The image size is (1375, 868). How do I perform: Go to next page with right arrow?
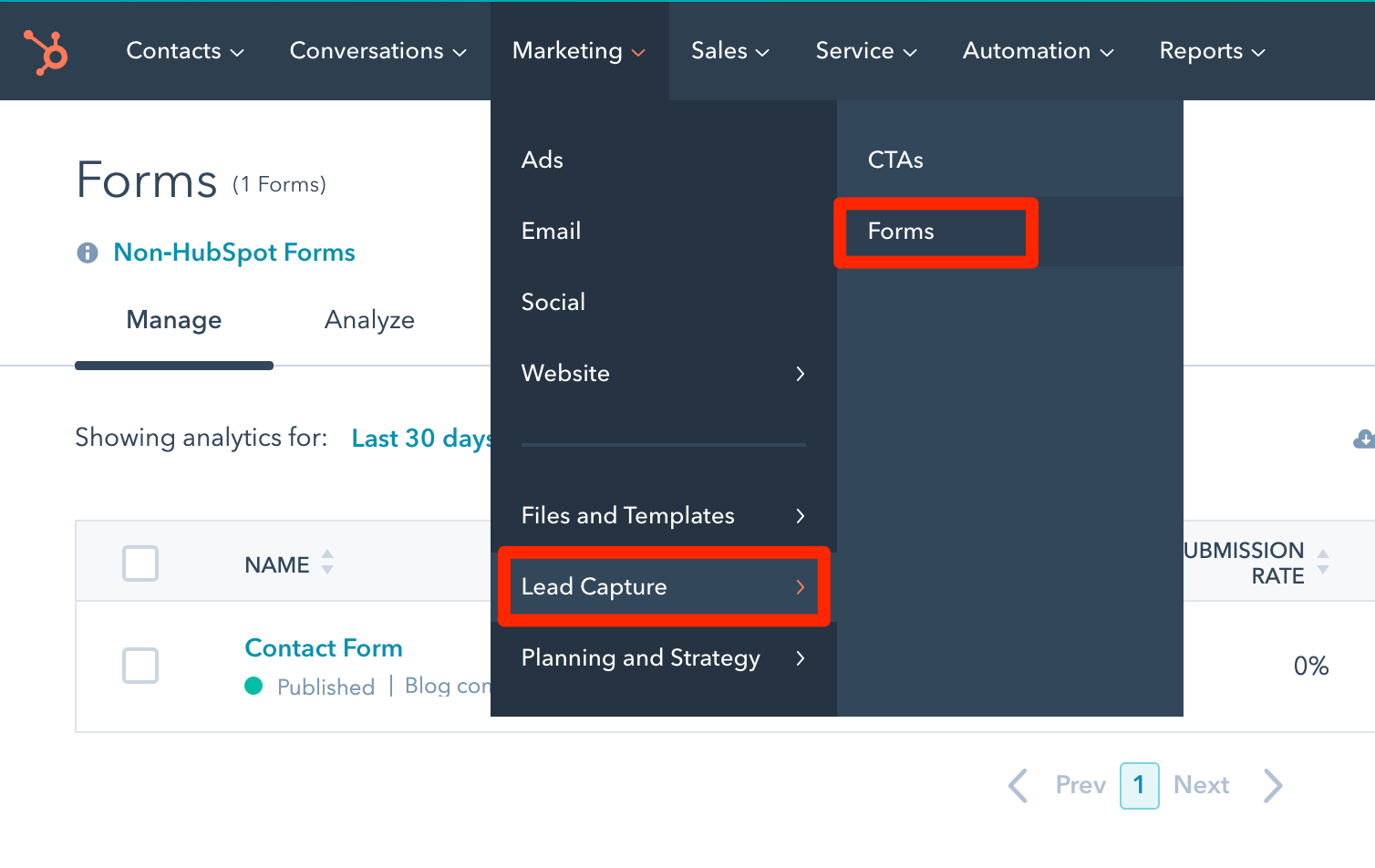click(1274, 785)
